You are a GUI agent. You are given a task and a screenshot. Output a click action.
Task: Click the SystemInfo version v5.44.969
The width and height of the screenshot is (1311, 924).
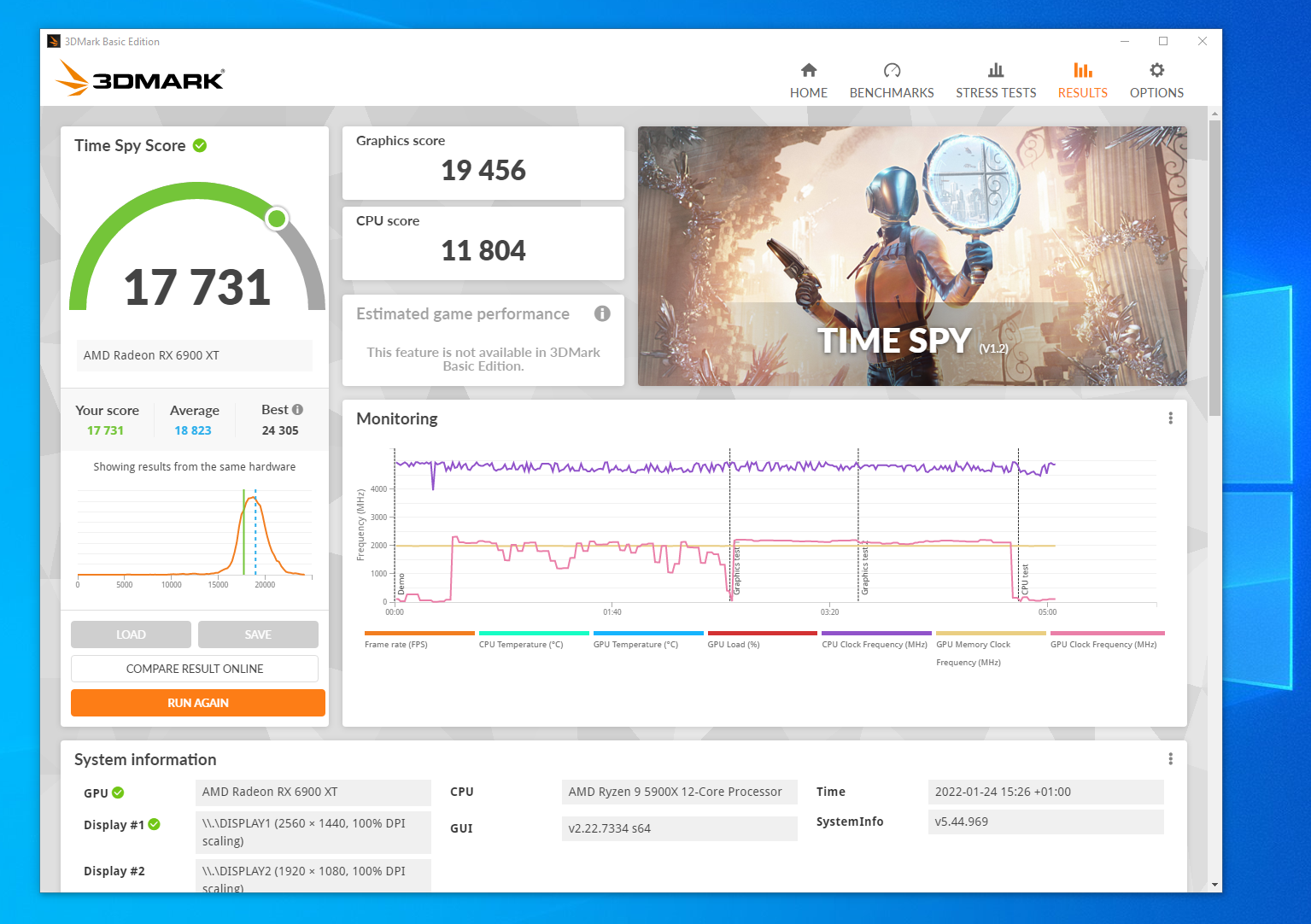(1045, 822)
